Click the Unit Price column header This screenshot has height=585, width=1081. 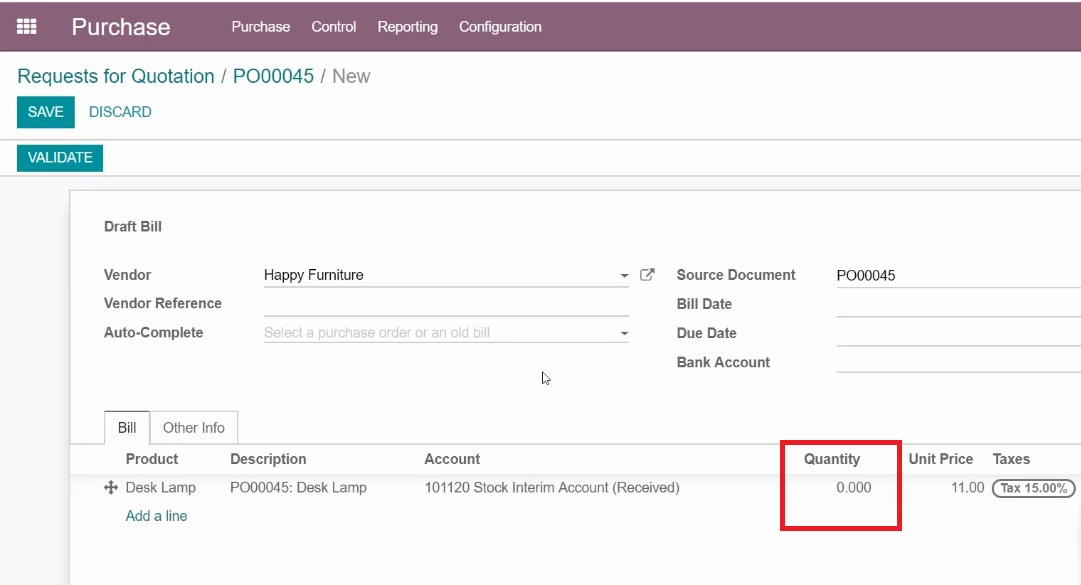(940, 460)
